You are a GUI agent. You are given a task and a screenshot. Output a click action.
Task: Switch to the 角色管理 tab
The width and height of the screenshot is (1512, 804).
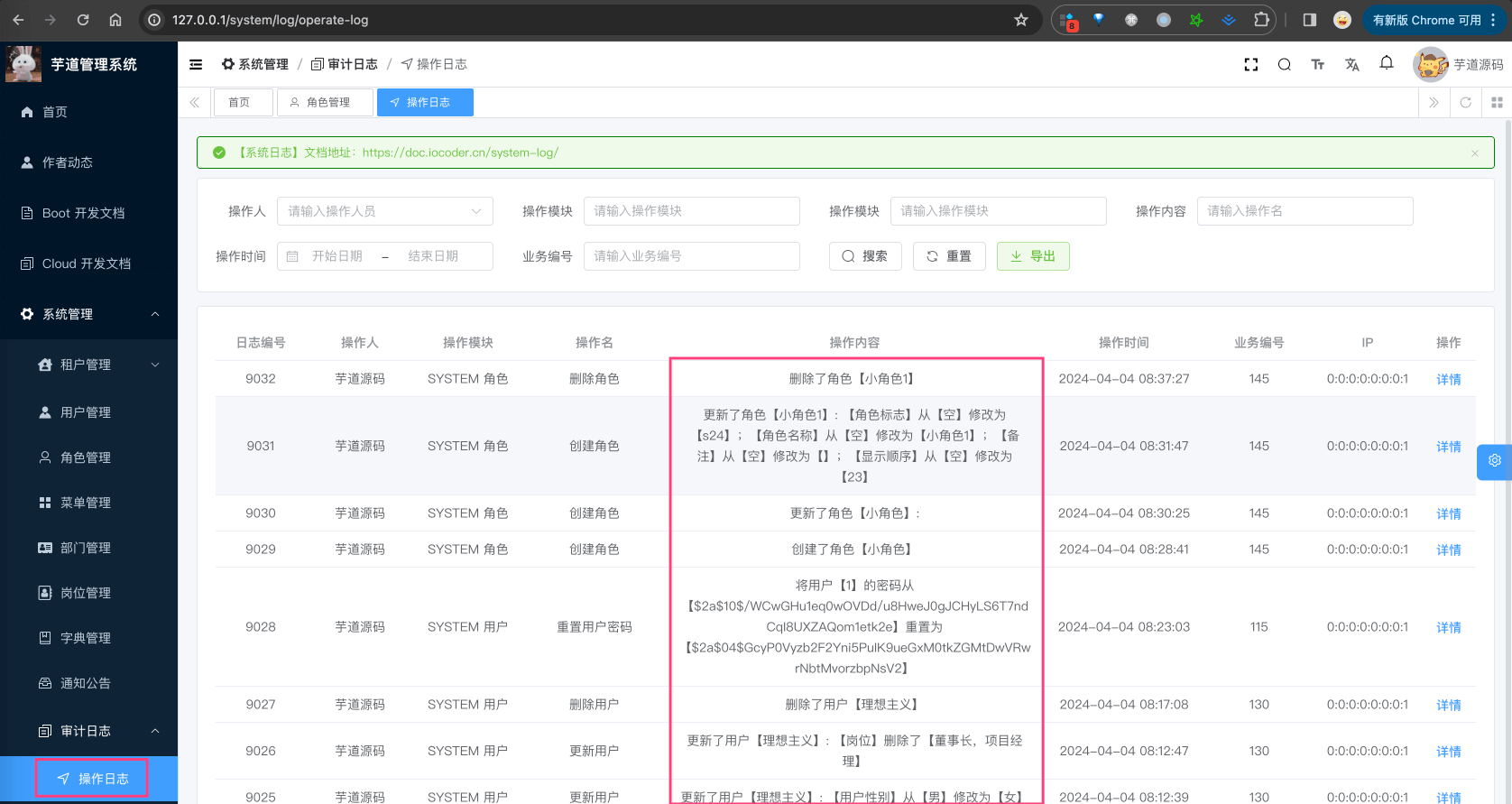pos(325,102)
